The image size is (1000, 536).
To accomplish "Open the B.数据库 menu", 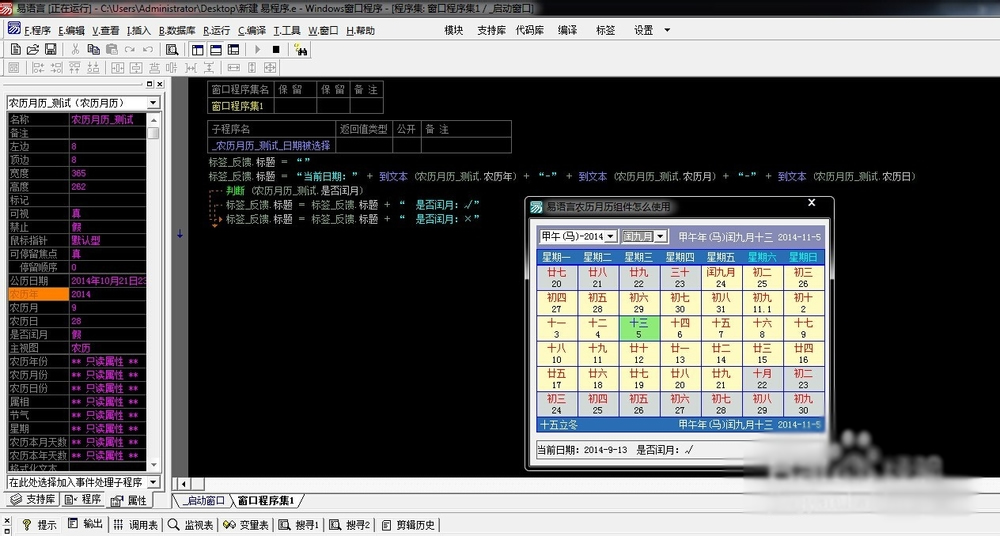I will coord(177,31).
